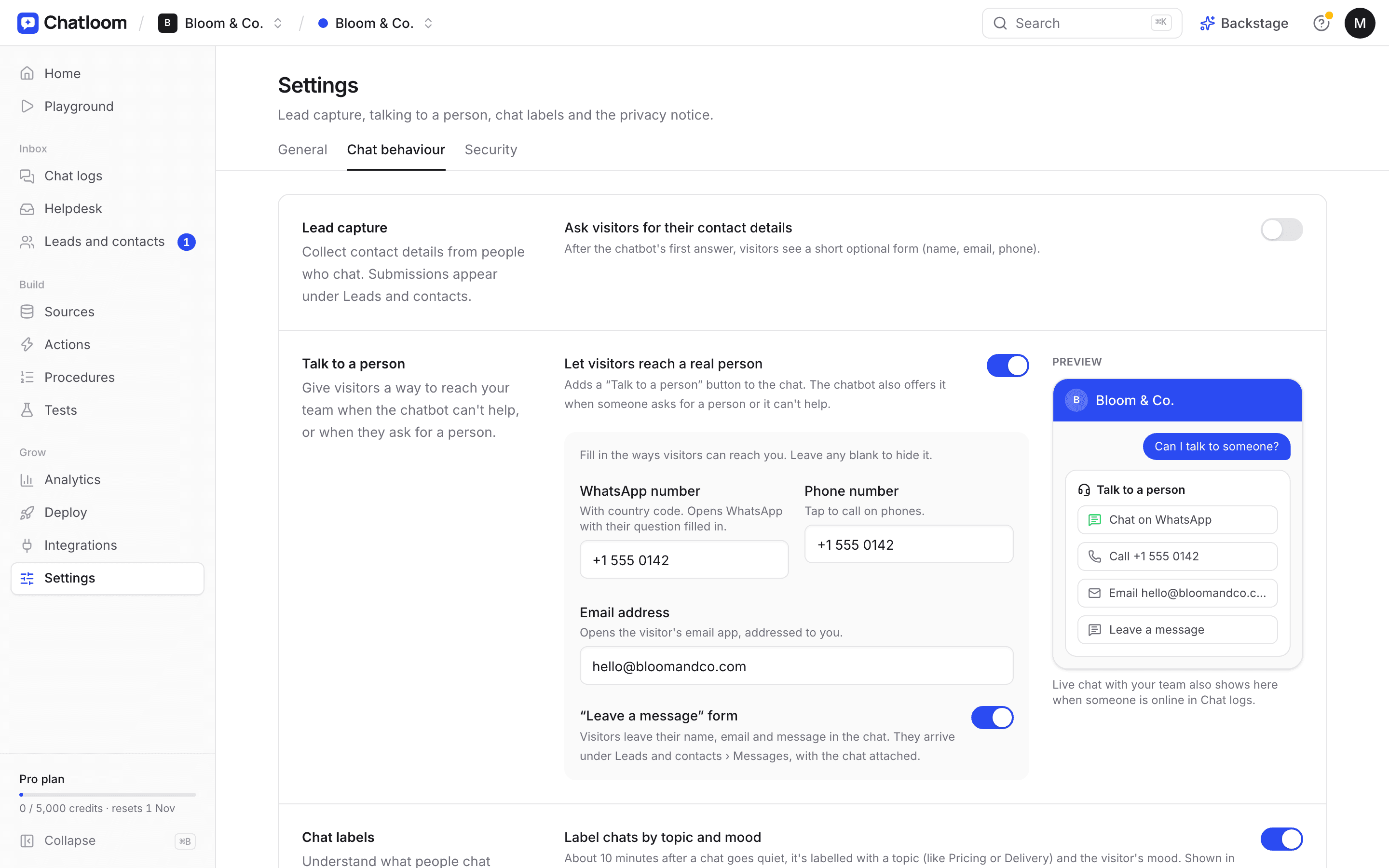Focus the top Search field
The image size is (1389, 868).
[1081, 23]
